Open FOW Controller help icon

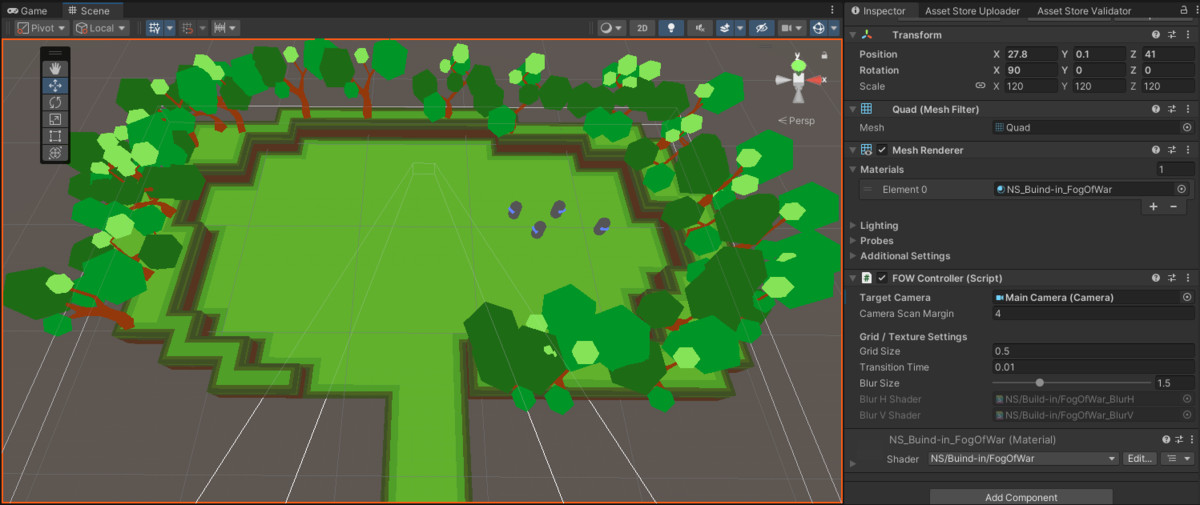coord(1156,278)
